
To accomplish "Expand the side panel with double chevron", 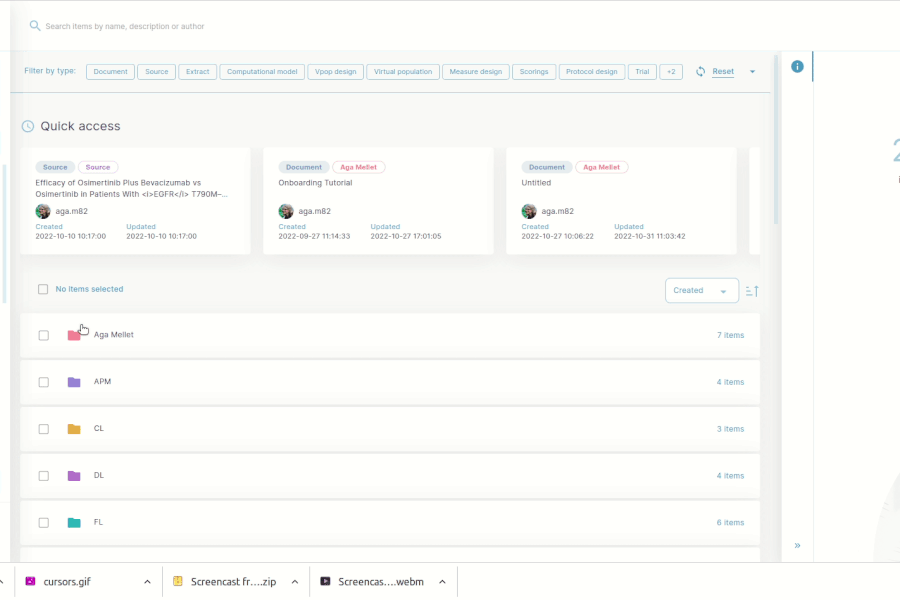I will [797, 546].
